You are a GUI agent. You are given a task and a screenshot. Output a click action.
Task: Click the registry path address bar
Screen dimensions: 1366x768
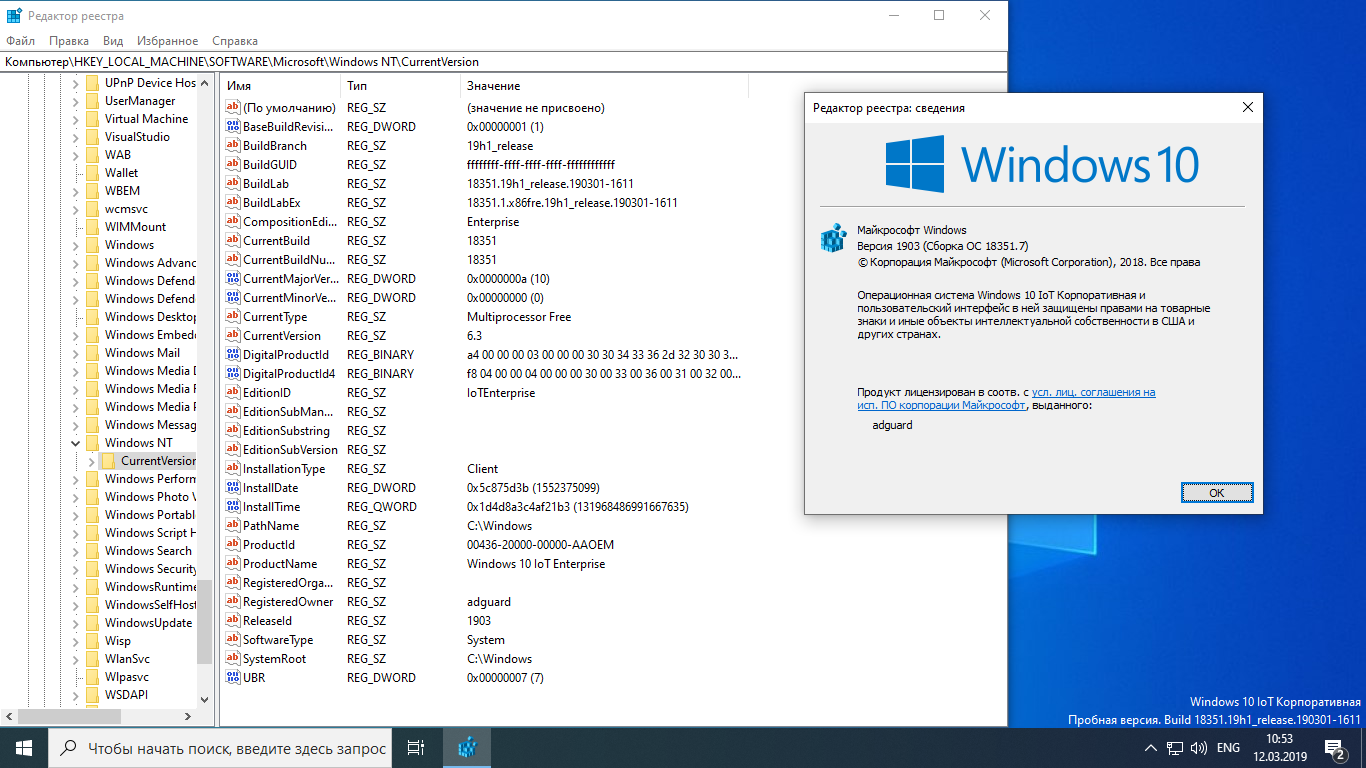[504, 62]
